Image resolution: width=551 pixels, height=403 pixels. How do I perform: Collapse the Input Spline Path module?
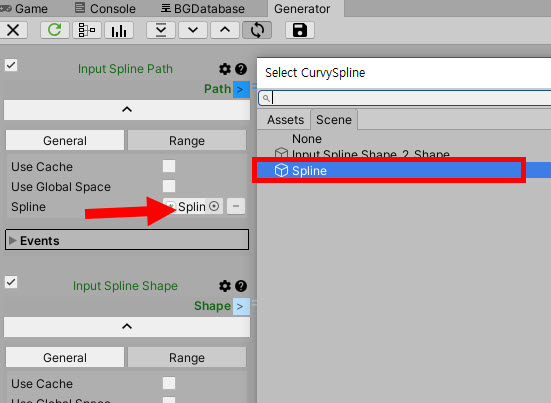(127, 110)
